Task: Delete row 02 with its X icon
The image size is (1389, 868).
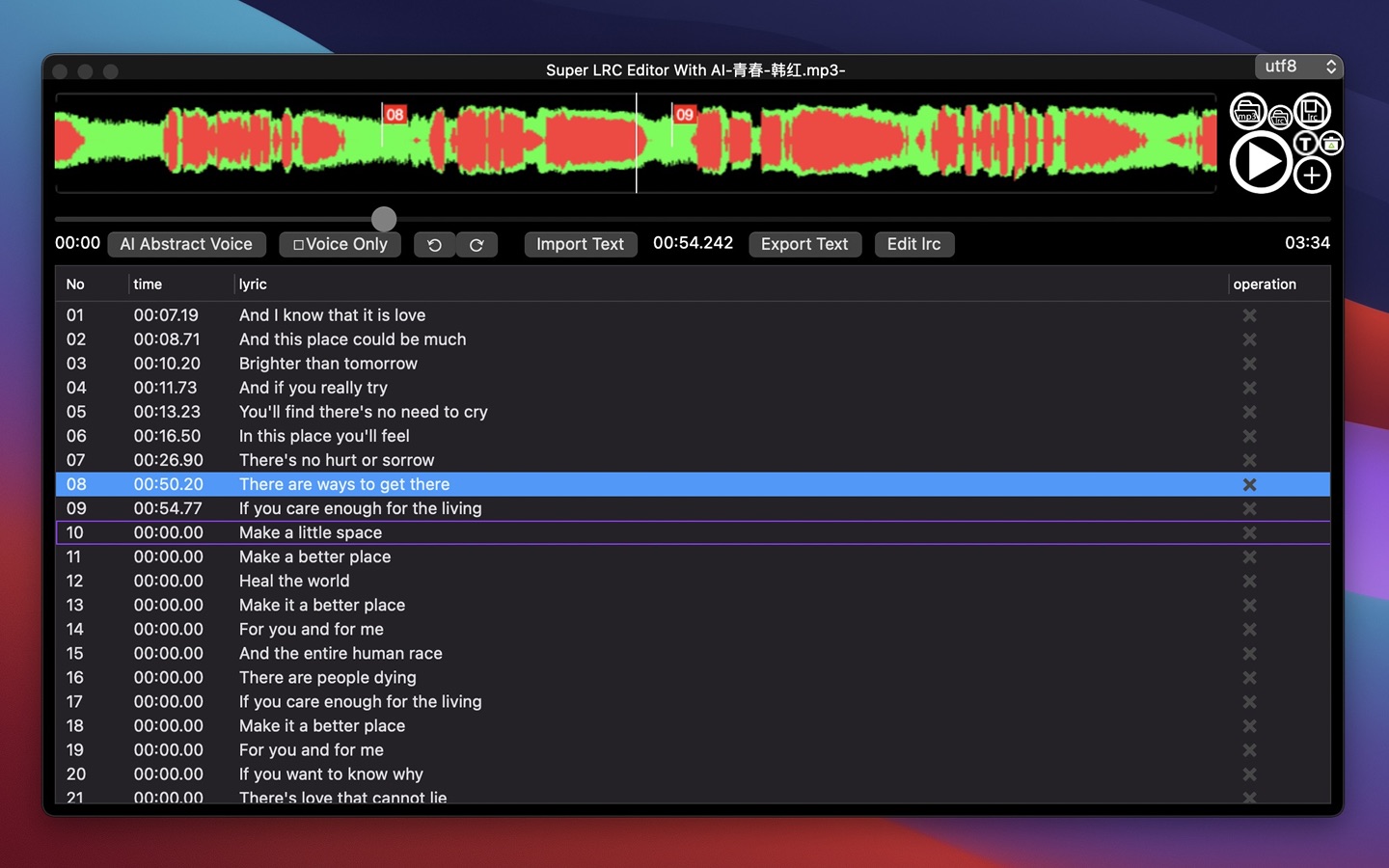Action: (x=1249, y=339)
